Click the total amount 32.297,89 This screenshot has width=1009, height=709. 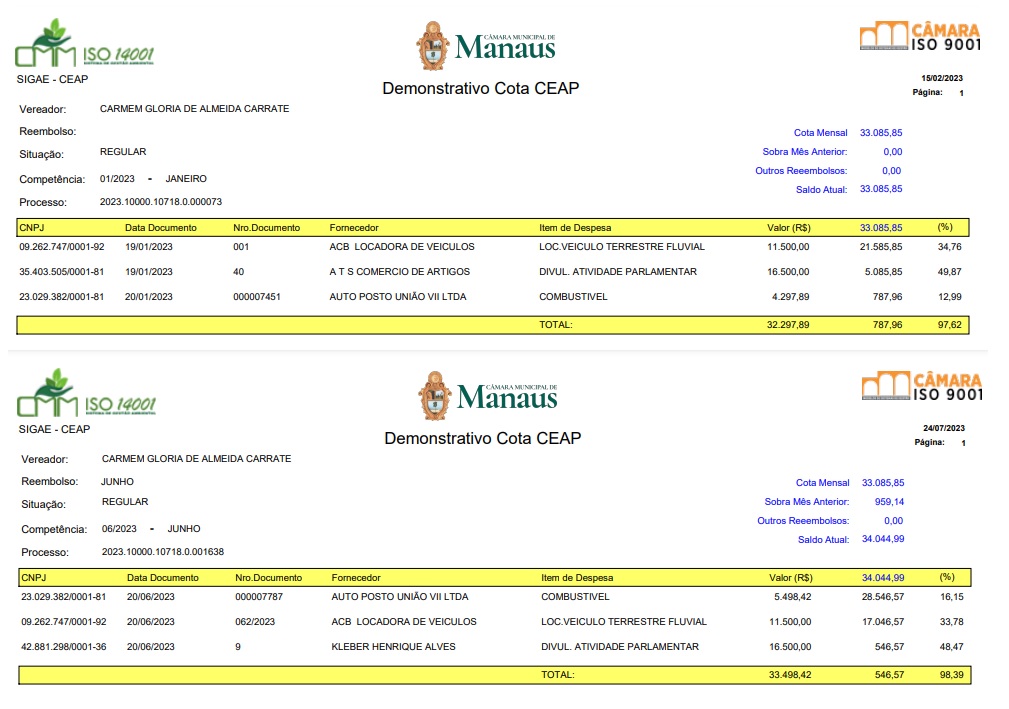point(788,325)
